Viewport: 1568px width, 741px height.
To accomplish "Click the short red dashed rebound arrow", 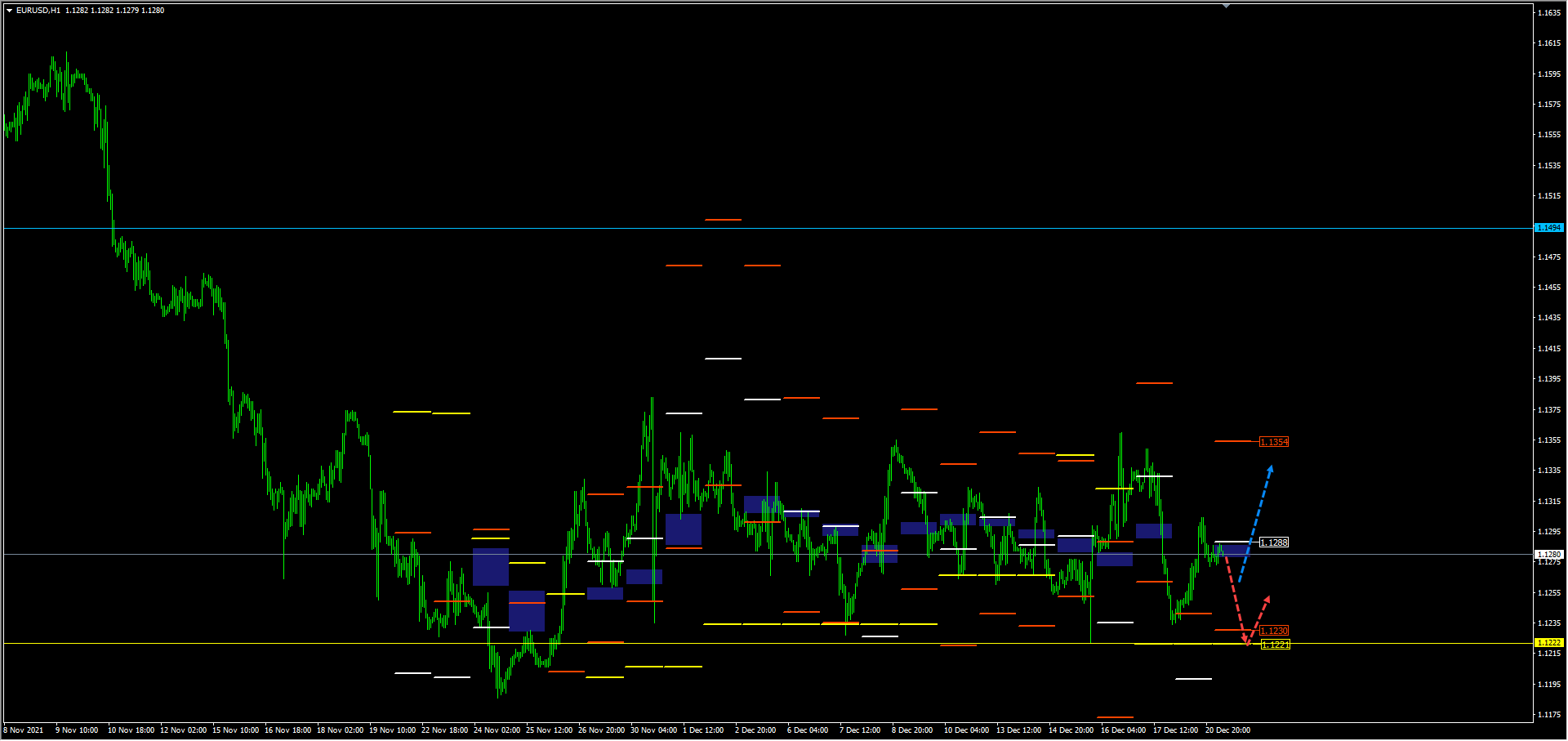I will [1259, 620].
